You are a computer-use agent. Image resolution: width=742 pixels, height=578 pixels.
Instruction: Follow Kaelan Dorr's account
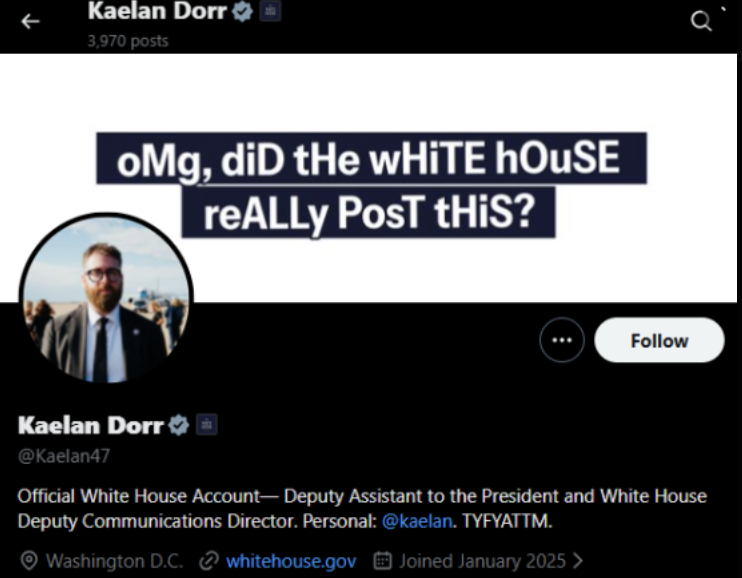point(659,340)
